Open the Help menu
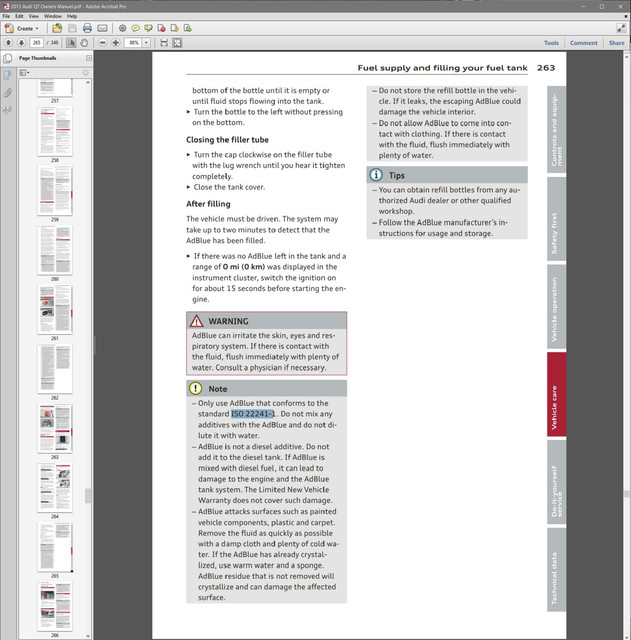Viewport: 631px width, 640px height. [x=72, y=16]
